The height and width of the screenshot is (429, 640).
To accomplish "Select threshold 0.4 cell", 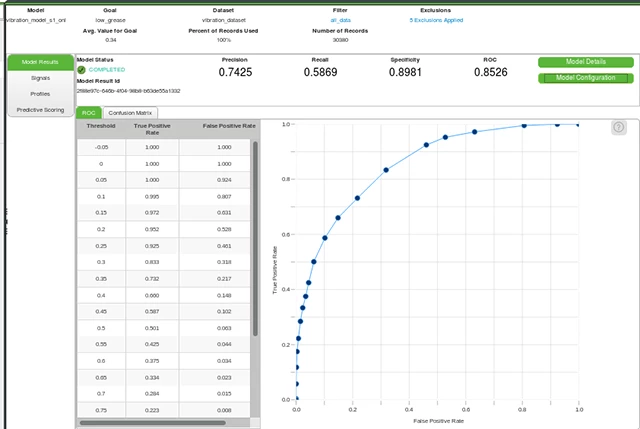I will pos(101,295).
